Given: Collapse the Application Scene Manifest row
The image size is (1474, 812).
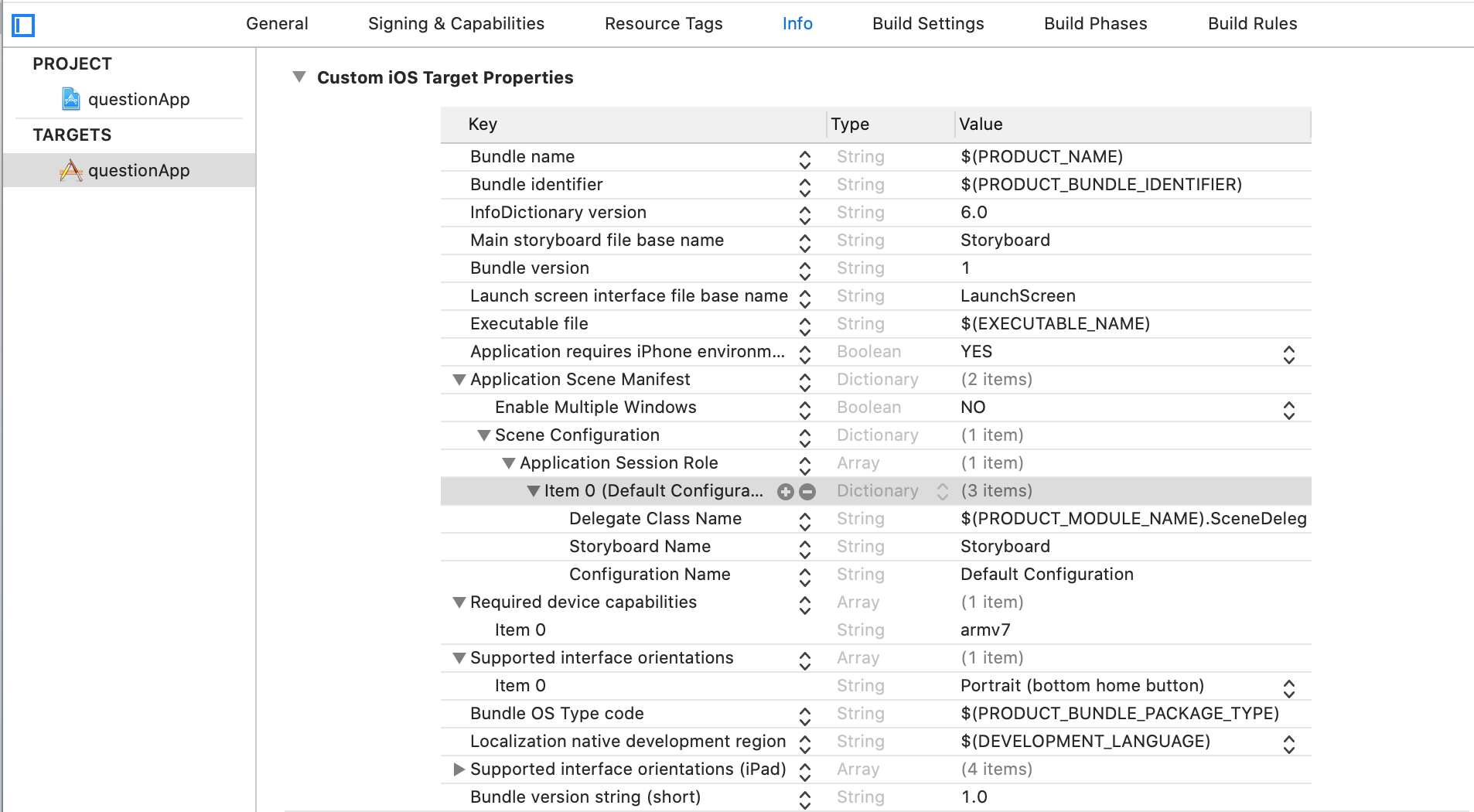Looking at the screenshot, I should click(459, 380).
